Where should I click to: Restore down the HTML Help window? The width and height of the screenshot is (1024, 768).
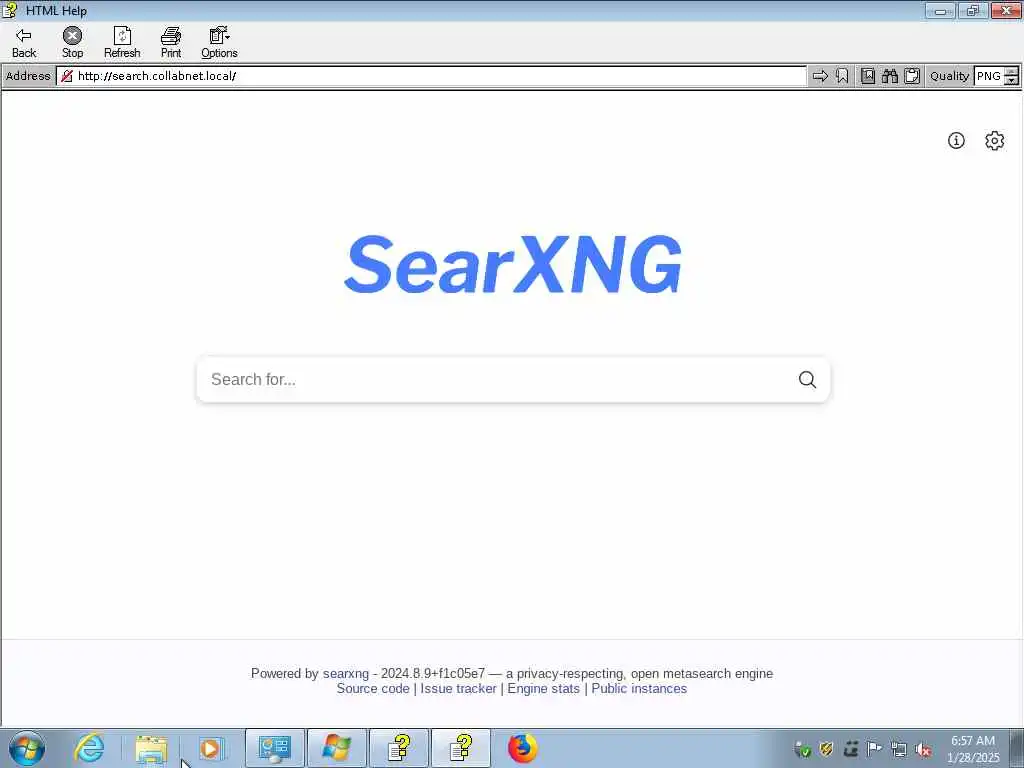pyautogui.click(x=972, y=10)
